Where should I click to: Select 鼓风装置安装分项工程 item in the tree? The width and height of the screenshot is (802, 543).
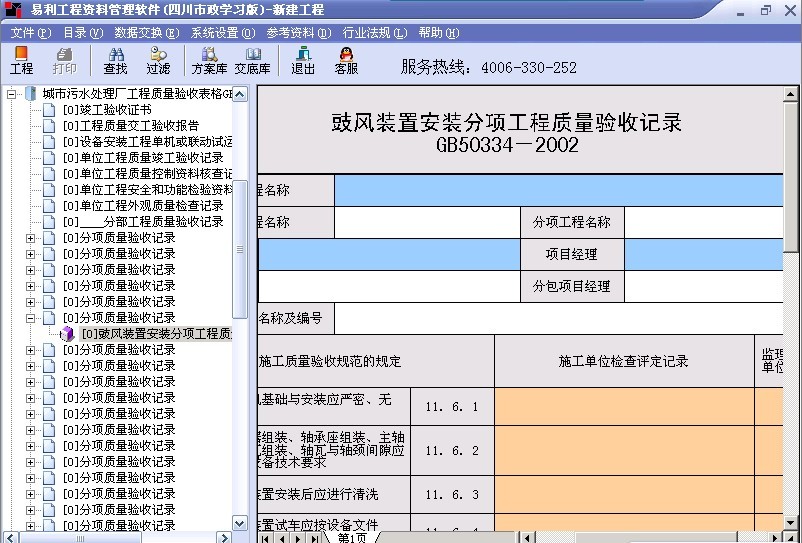[x=155, y=334]
